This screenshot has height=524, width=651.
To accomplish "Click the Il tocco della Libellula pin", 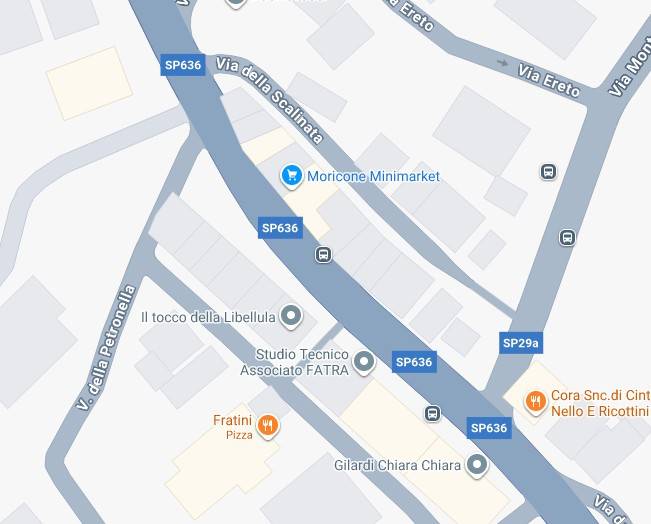I will tap(291, 316).
